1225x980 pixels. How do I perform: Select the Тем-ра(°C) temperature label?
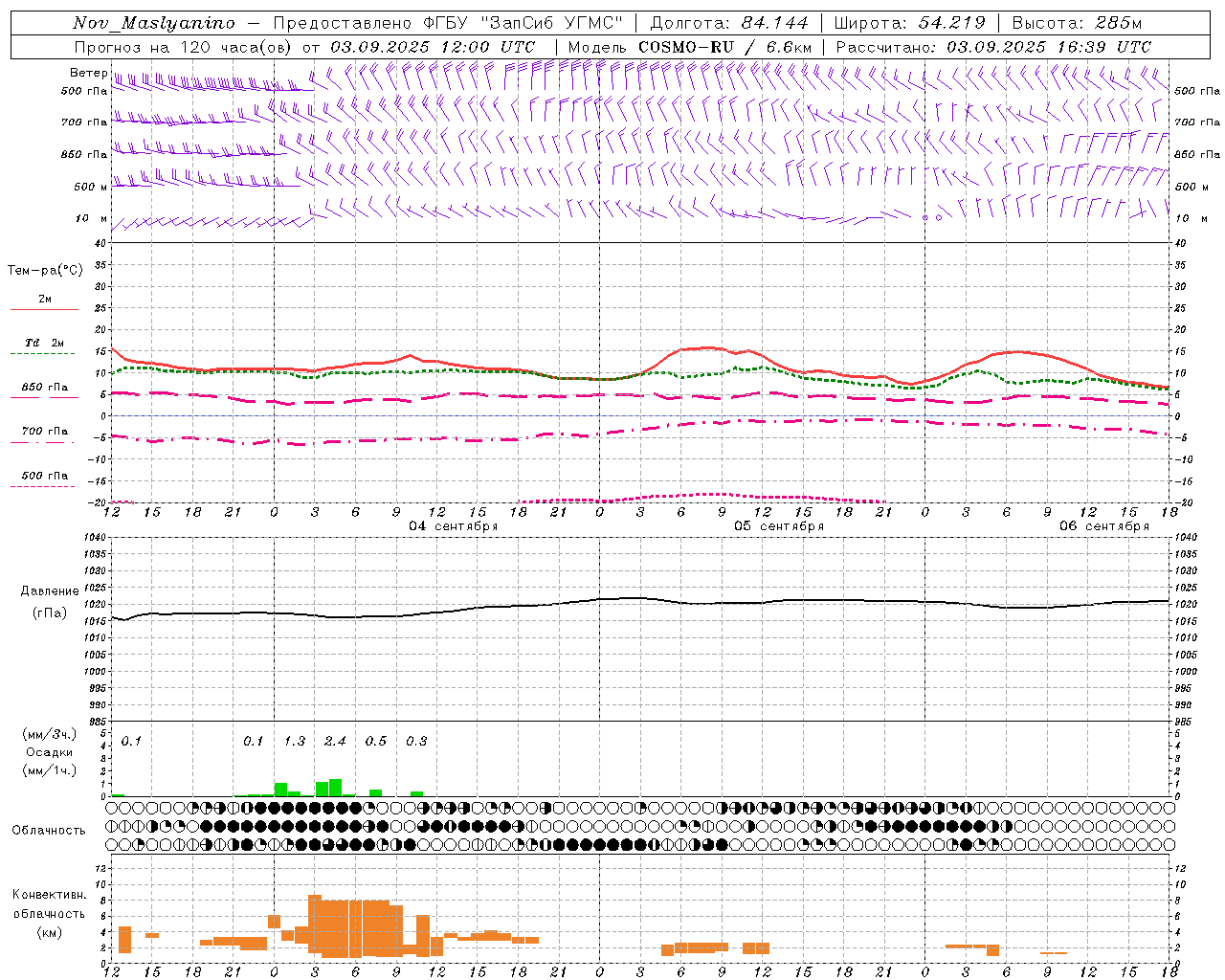45,271
